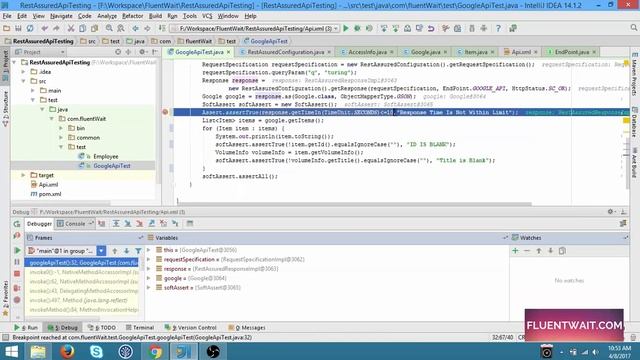Click the editor horizontal scrollbar
The image size is (640, 360).
pos(354,203)
